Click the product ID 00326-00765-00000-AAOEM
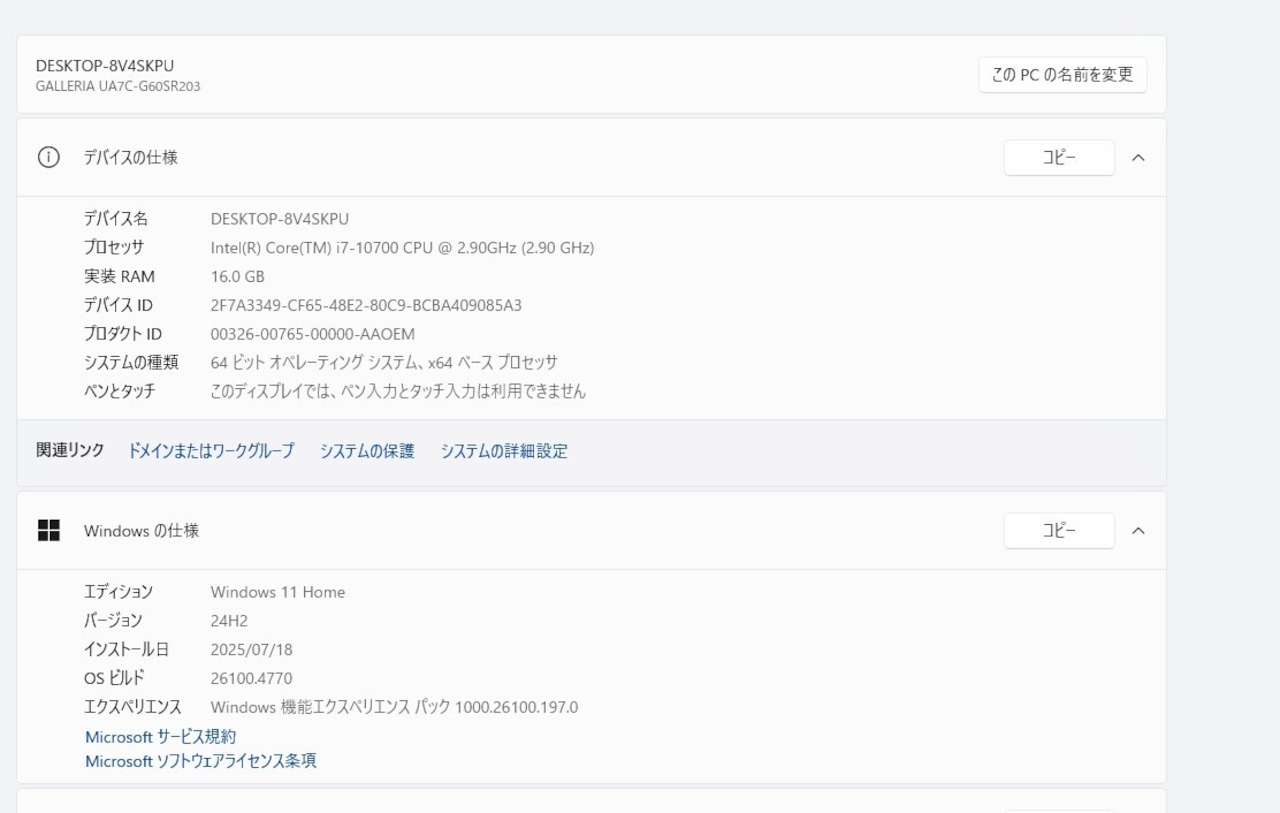Viewport: 1280px width, 813px height. click(312, 334)
